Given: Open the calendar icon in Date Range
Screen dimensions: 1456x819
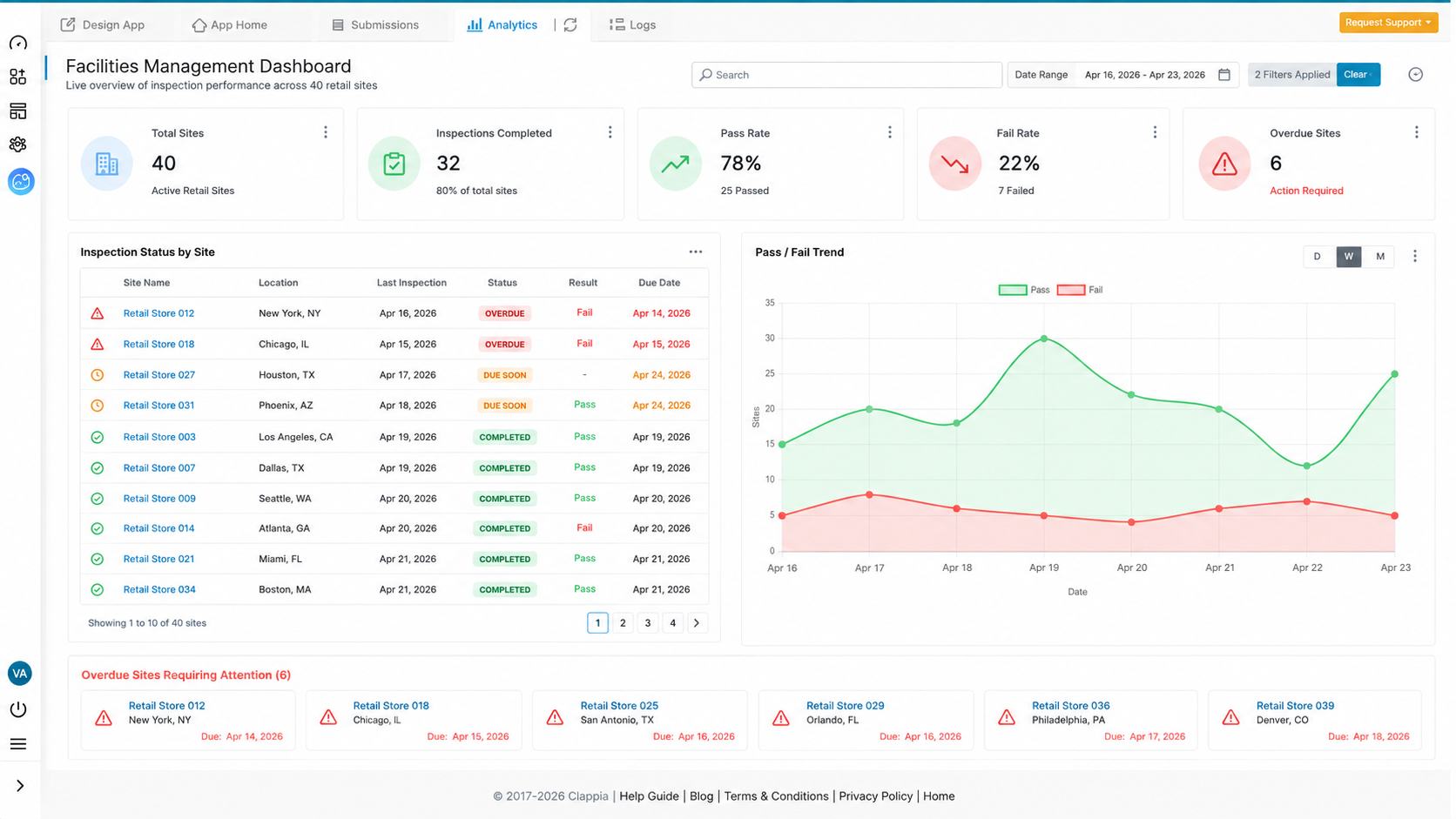Looking at the screenshot, I should coord(1224,75).
